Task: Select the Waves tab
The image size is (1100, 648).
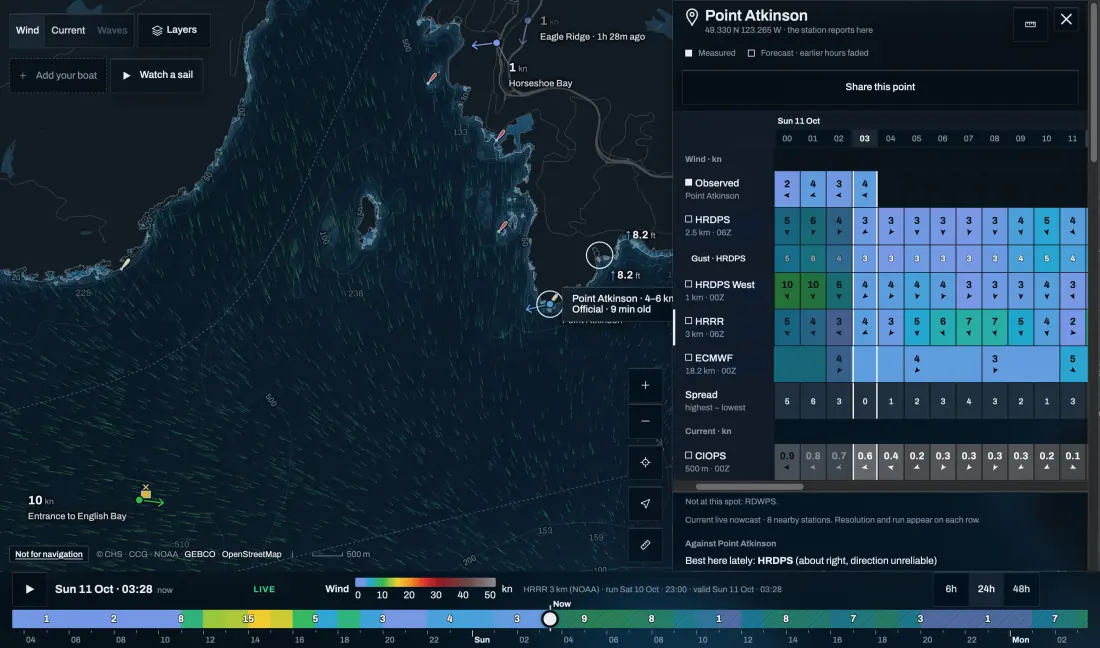Action: click(x=112, y=30)
